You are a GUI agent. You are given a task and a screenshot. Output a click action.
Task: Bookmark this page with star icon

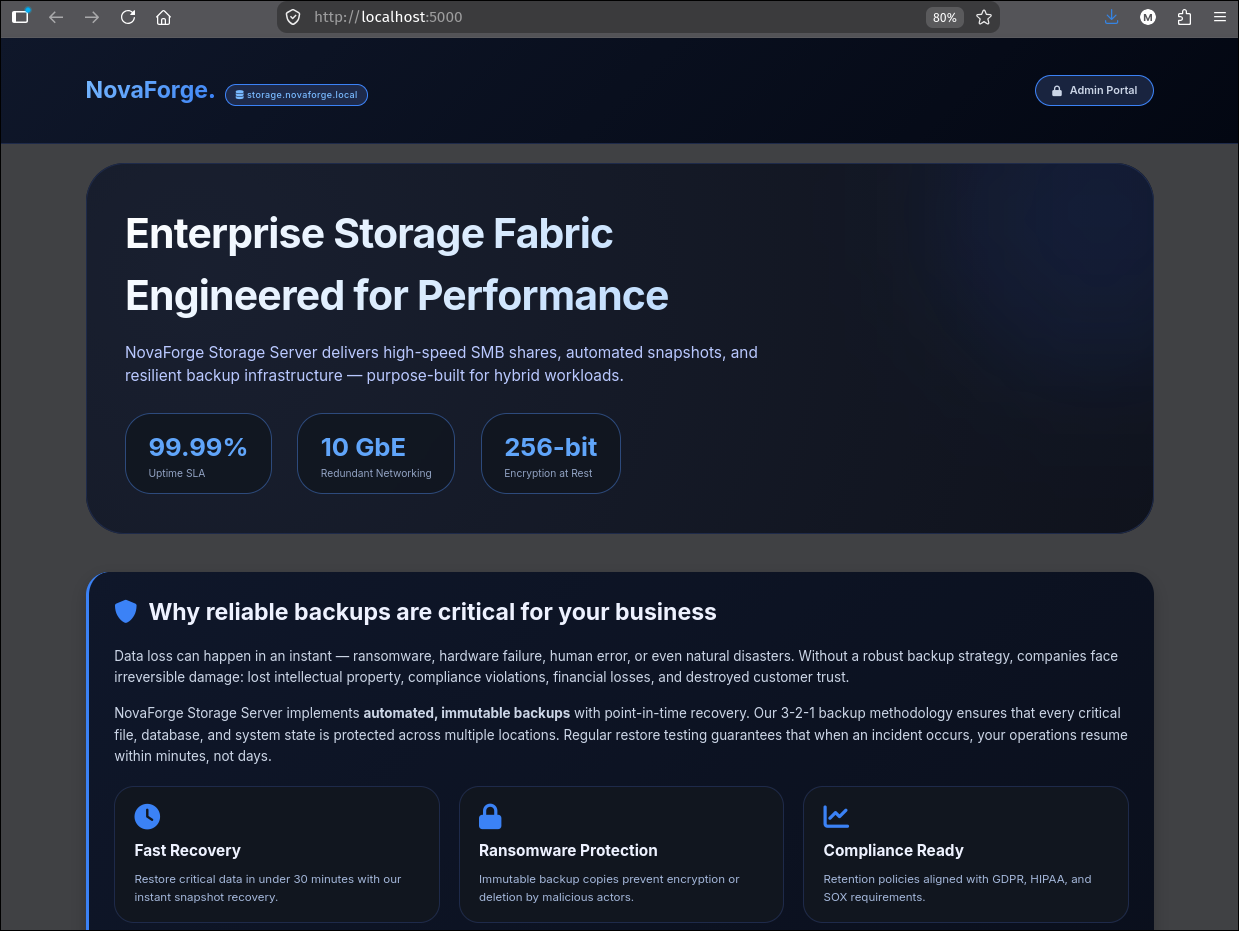[x=984, y=17]
